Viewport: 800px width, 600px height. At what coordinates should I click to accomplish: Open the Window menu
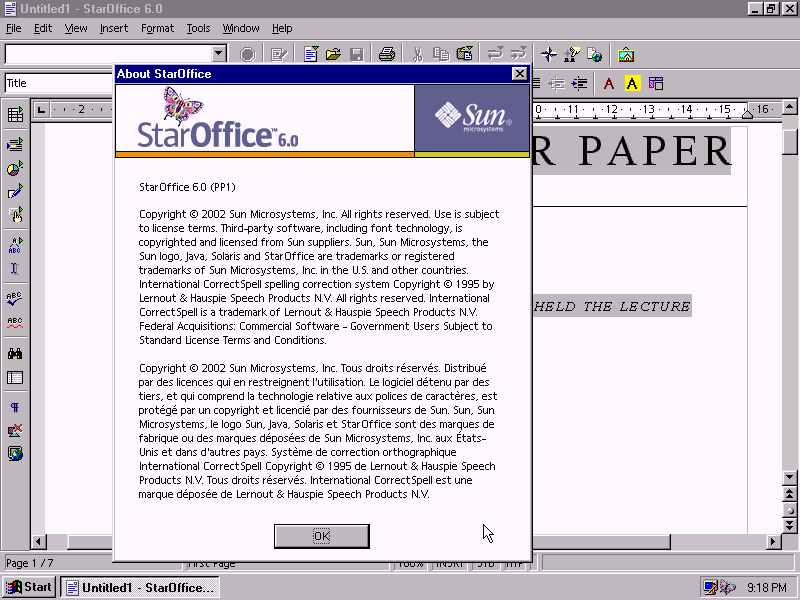point(241,28)
